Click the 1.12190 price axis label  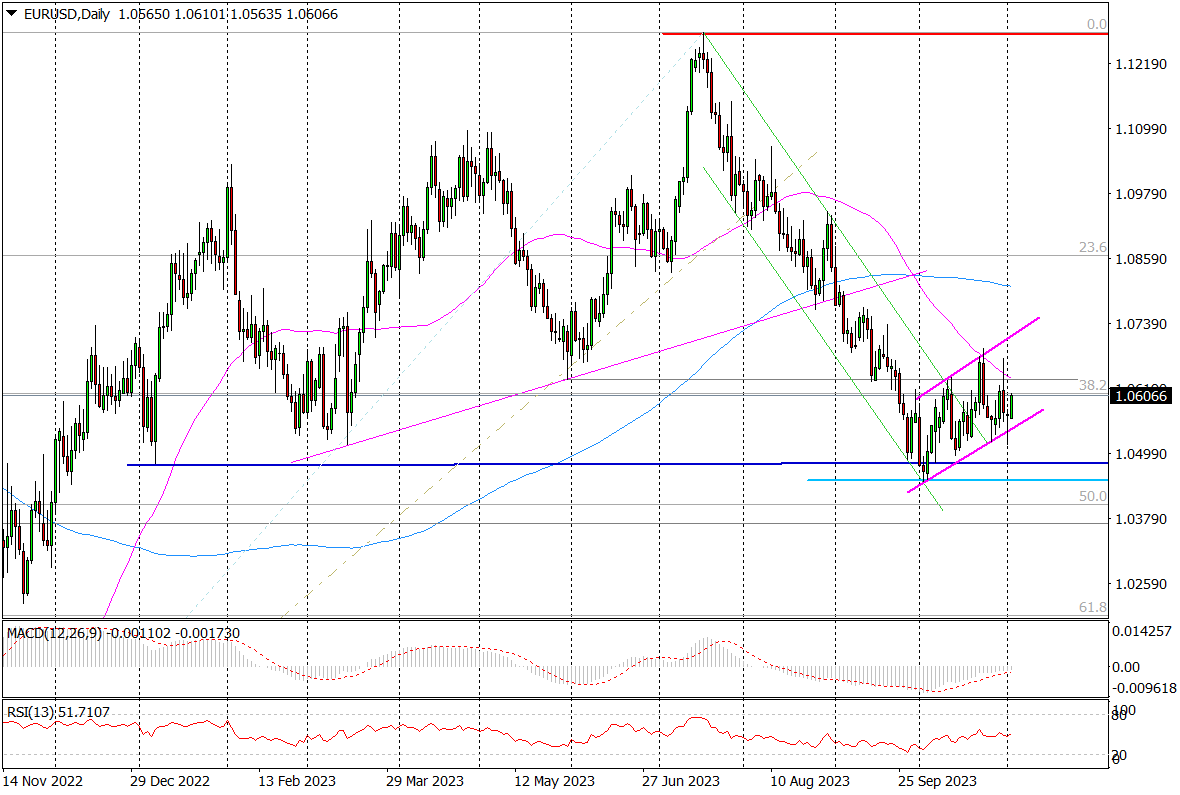coord(1141,64)
